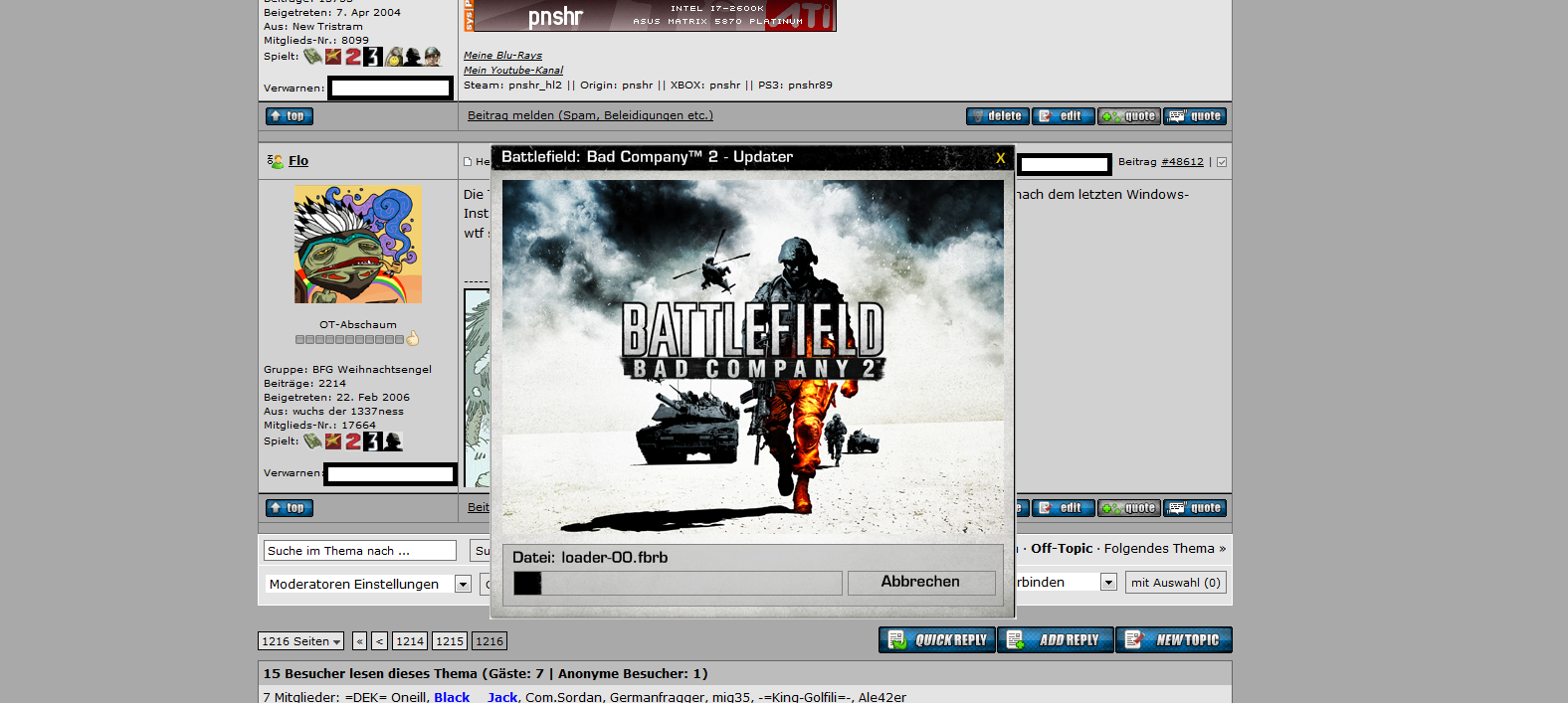The width and height of the screenshot is (1568, 703).
Task: Click the QUICK REPLY button
Action: point(937,640)
